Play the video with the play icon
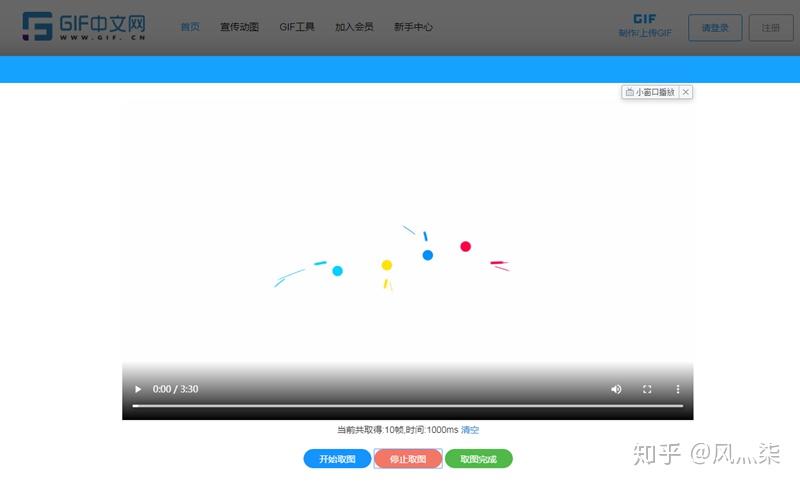The height and width of the screenshot is (486, 800). tap(138, 389)
